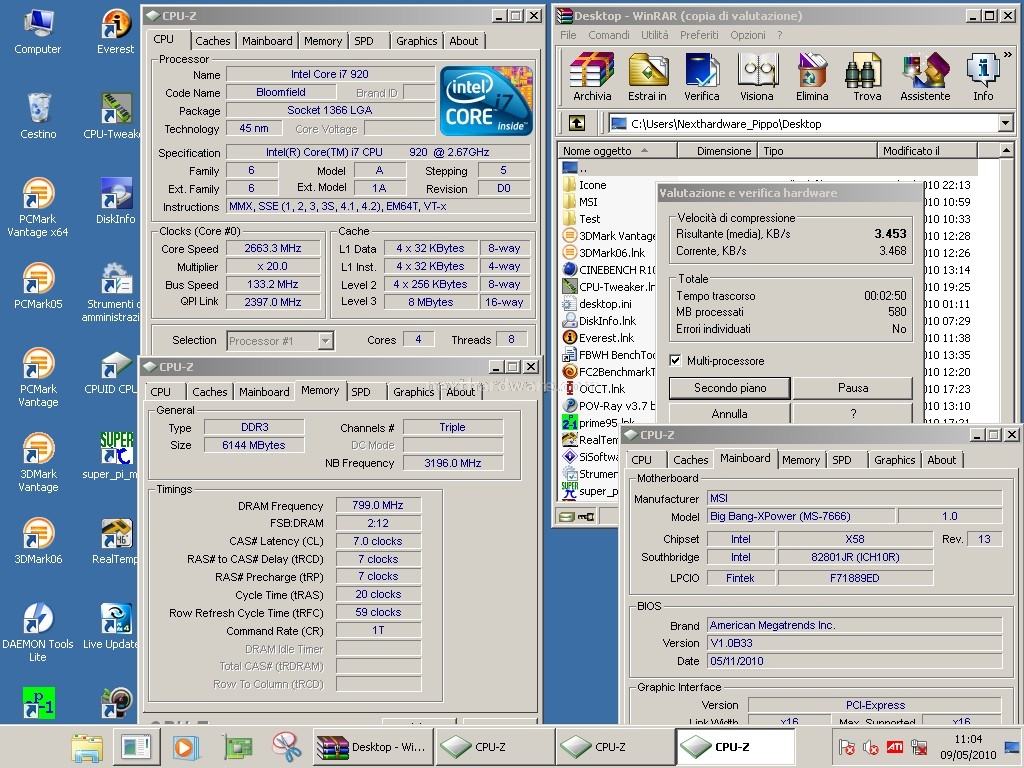Click Estrai in toolbar icon
Image resolution: width=1024 pixels, height=768 pixels.
pos(647,77)
